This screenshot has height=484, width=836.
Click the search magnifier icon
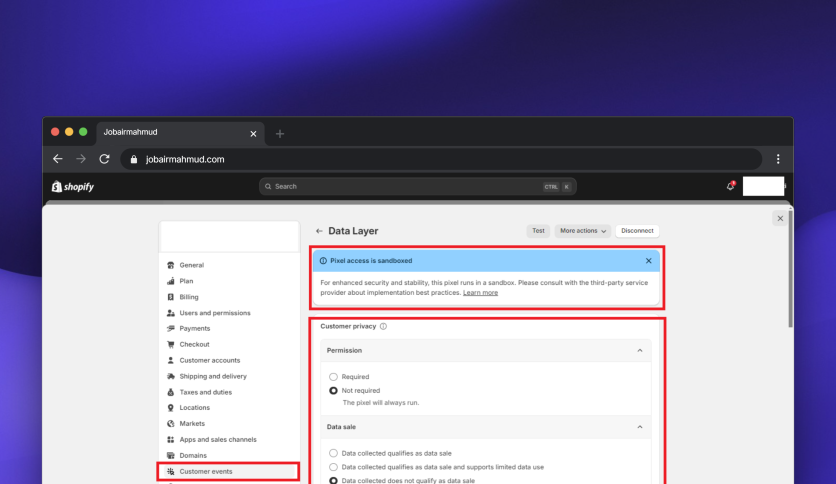268,187
